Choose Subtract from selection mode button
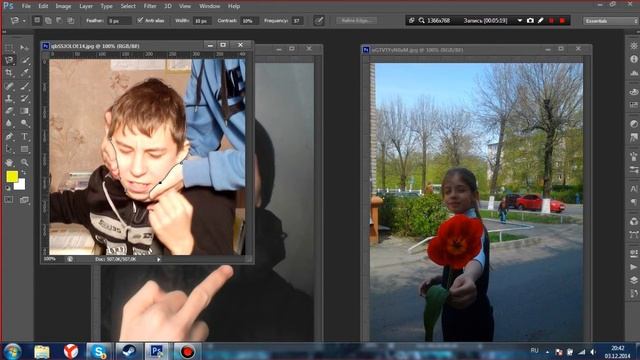640x360 pixels. [59, 20]
